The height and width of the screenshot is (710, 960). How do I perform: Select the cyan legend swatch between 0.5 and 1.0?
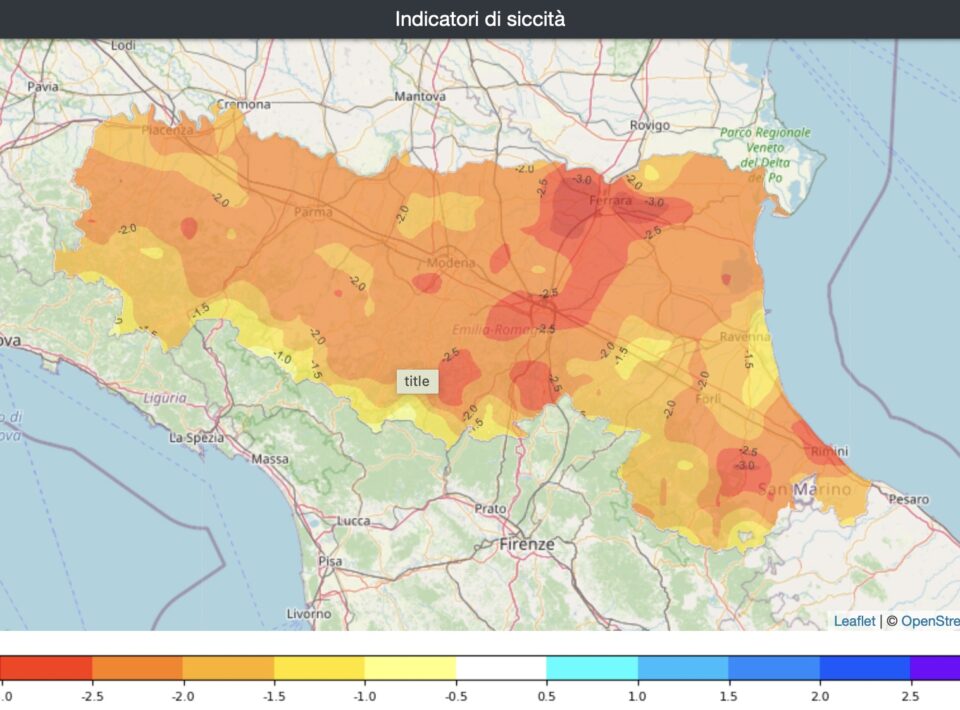click(x=592, y=667)
